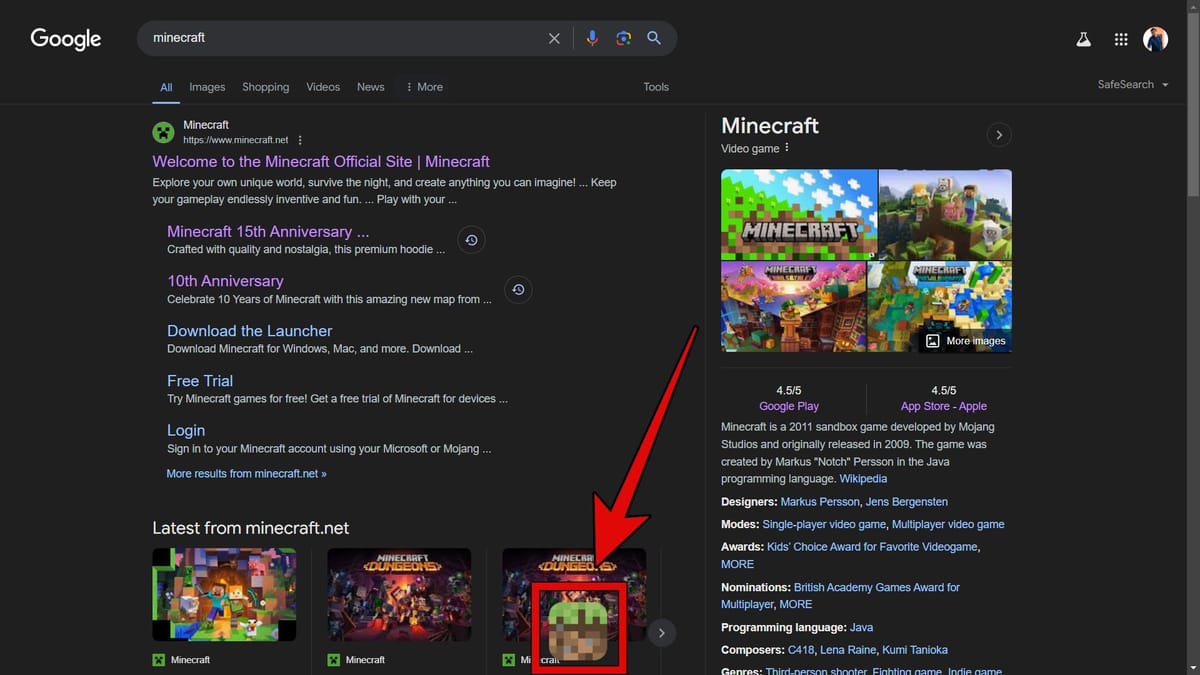Open Multiplayer video game link

(x=948, y=524)
